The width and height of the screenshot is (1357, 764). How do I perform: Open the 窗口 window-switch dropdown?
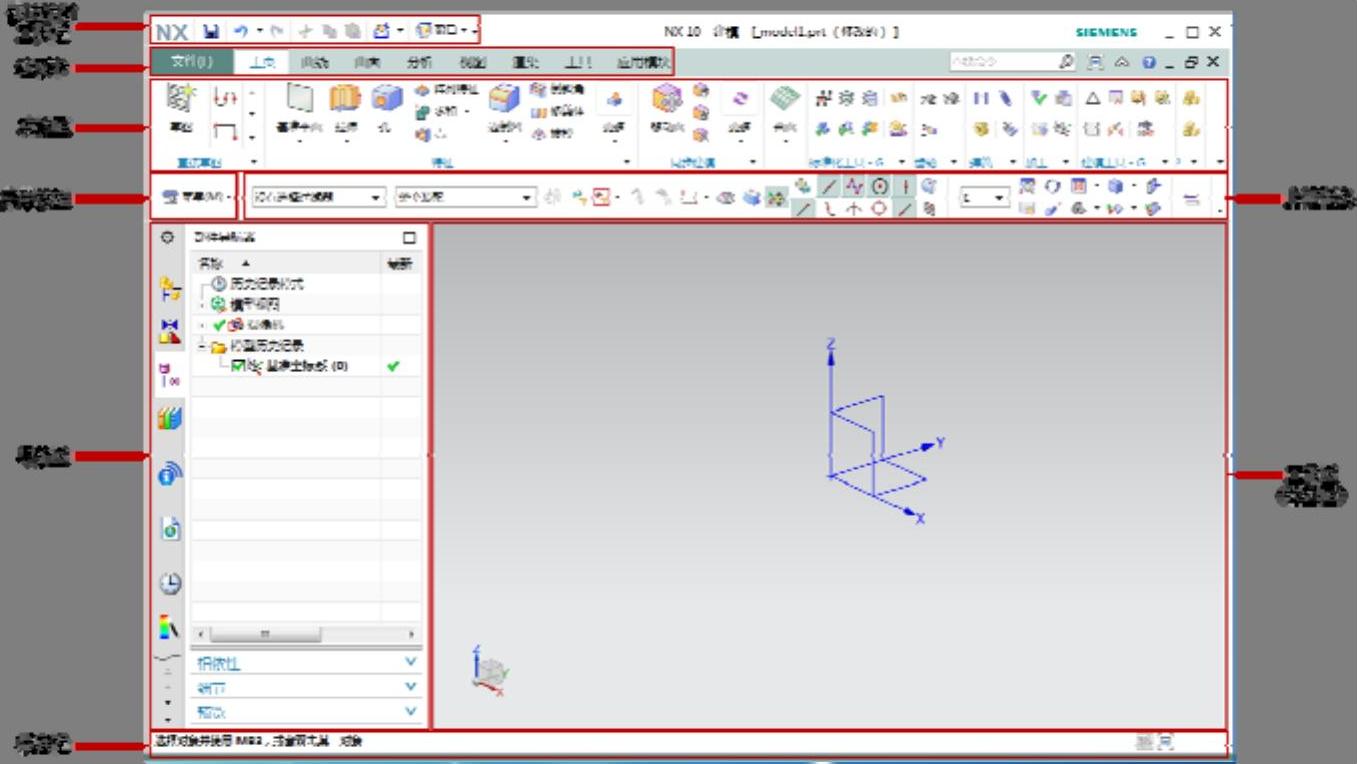click(444, 32)
